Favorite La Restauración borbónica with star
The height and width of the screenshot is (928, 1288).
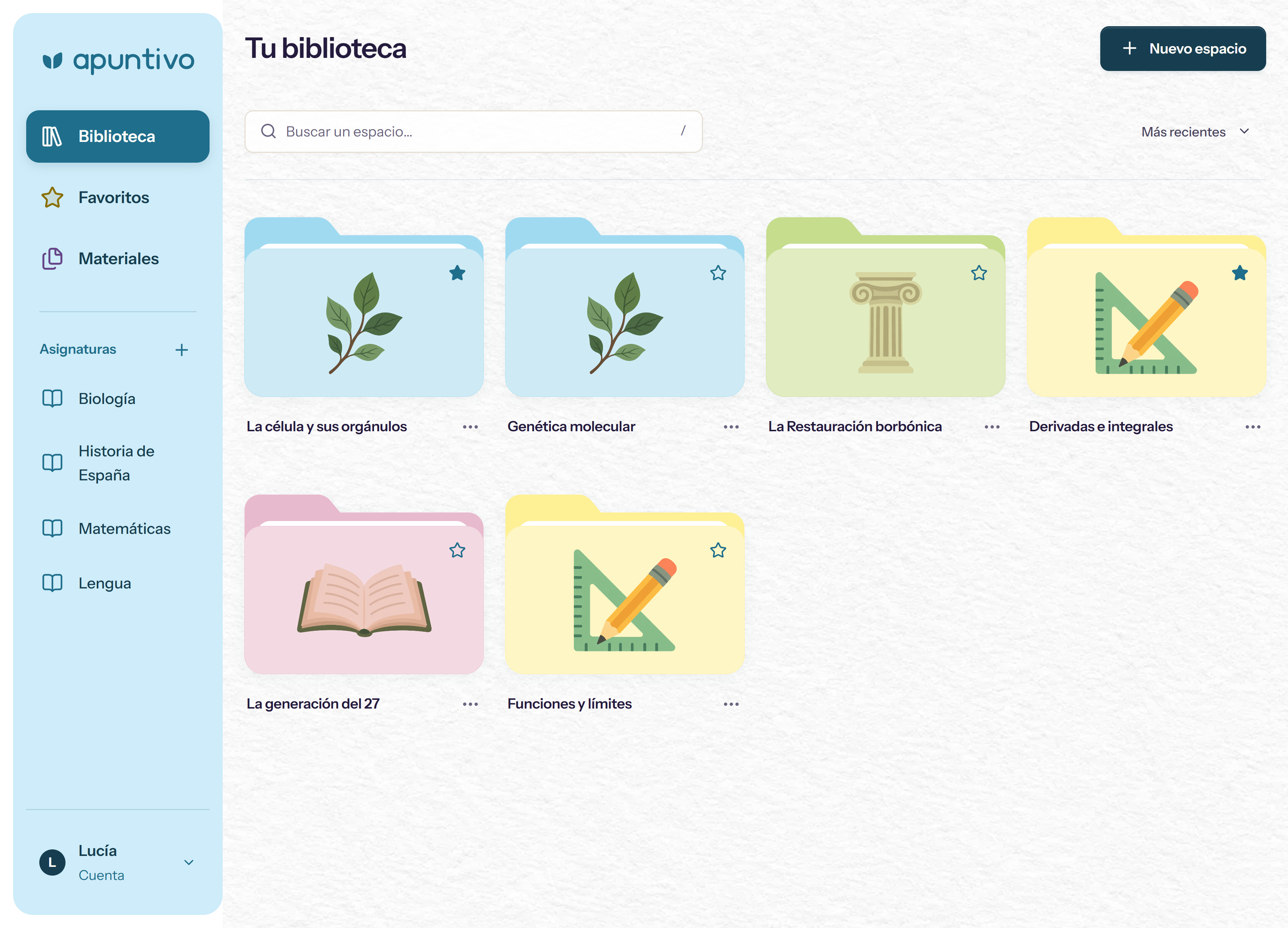pyautogui.click(x=979, y=273)
